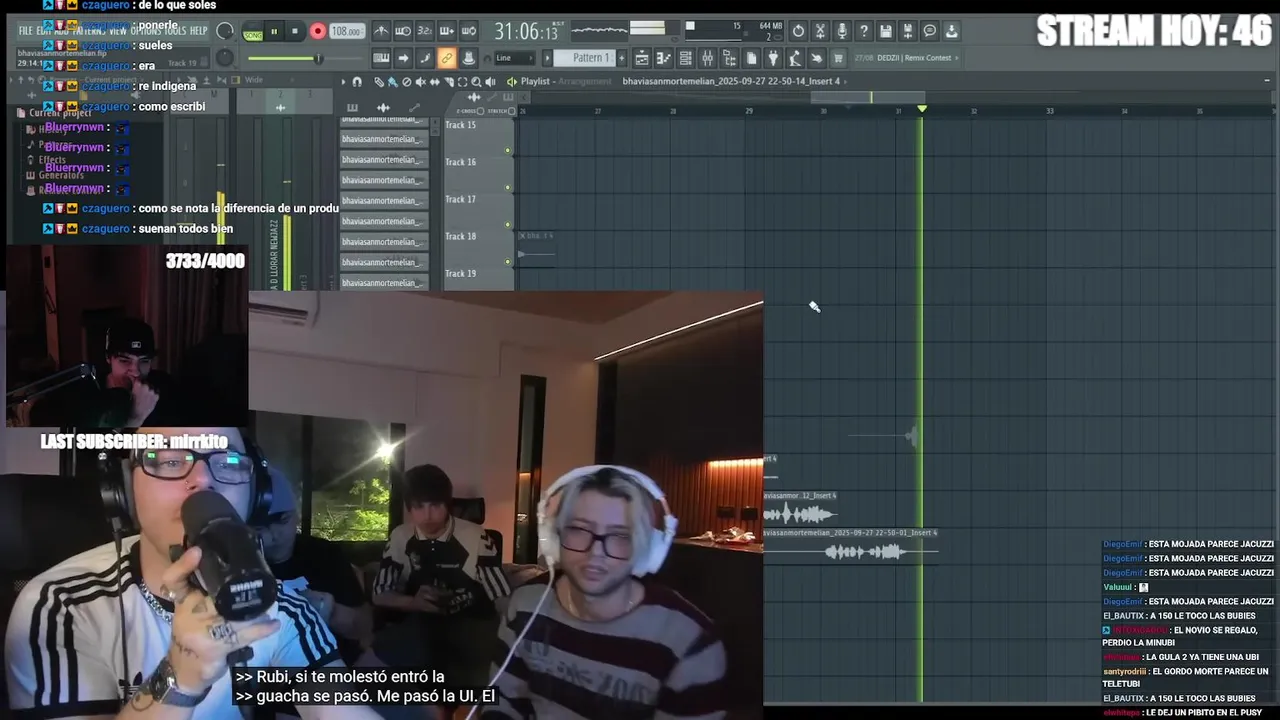Viewport: 1280px width, 720px height.
Task: Click the Stop button in transport
Action: [295, 31]
